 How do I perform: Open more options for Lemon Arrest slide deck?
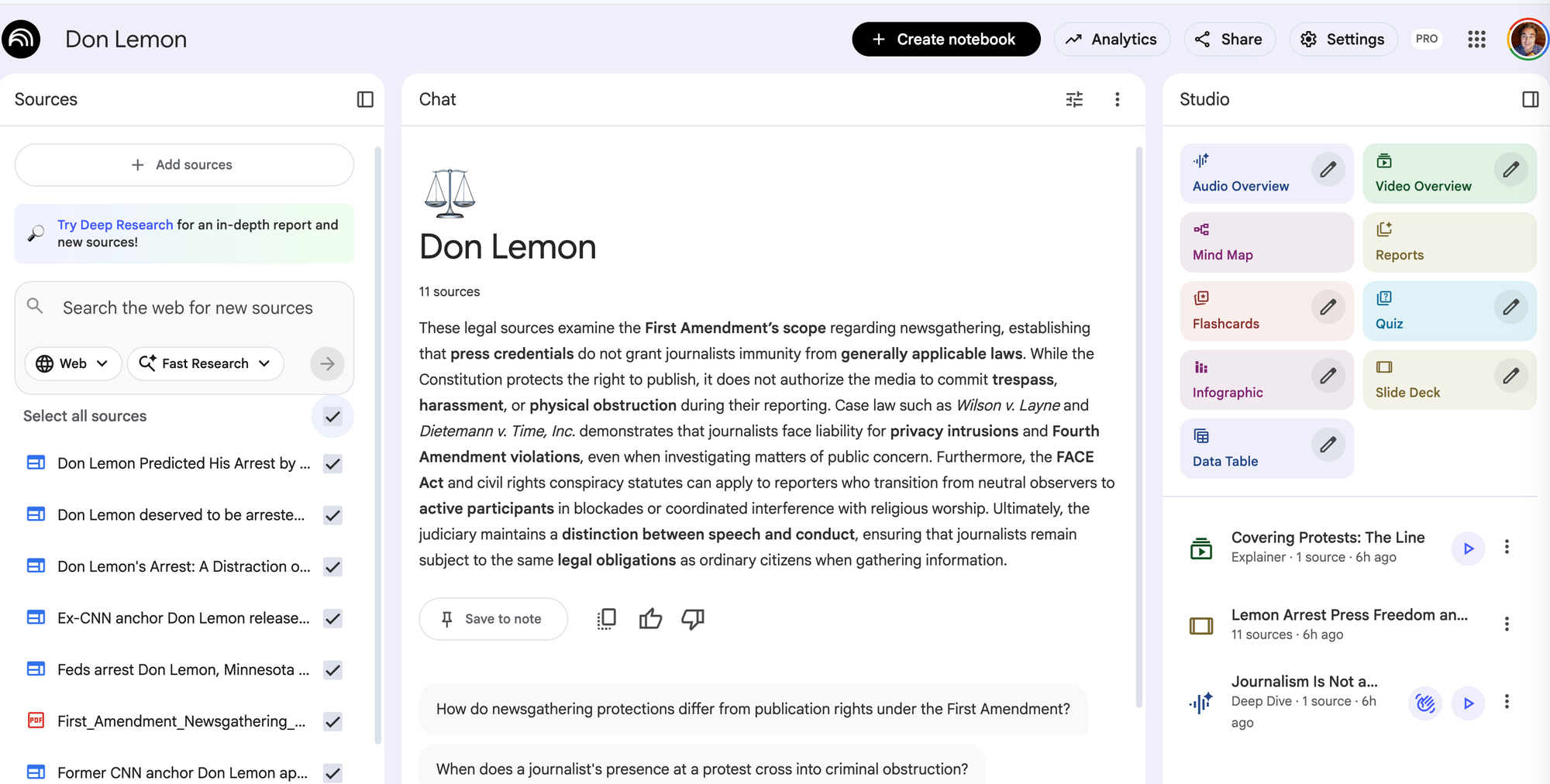[1507, 624]
